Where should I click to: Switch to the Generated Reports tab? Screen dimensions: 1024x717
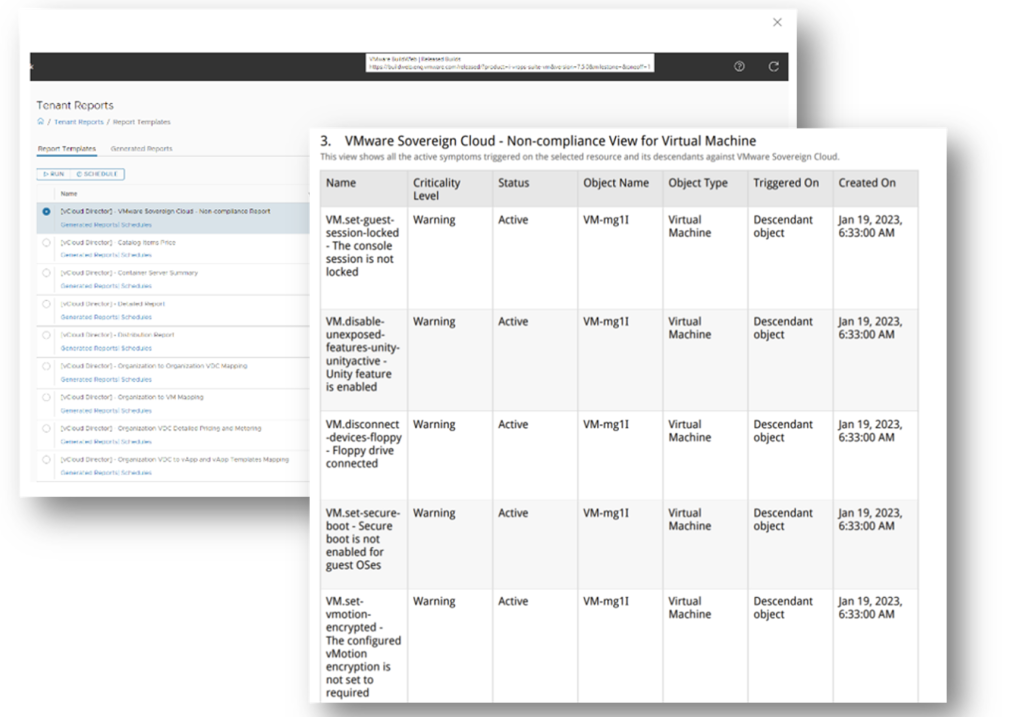141,149
